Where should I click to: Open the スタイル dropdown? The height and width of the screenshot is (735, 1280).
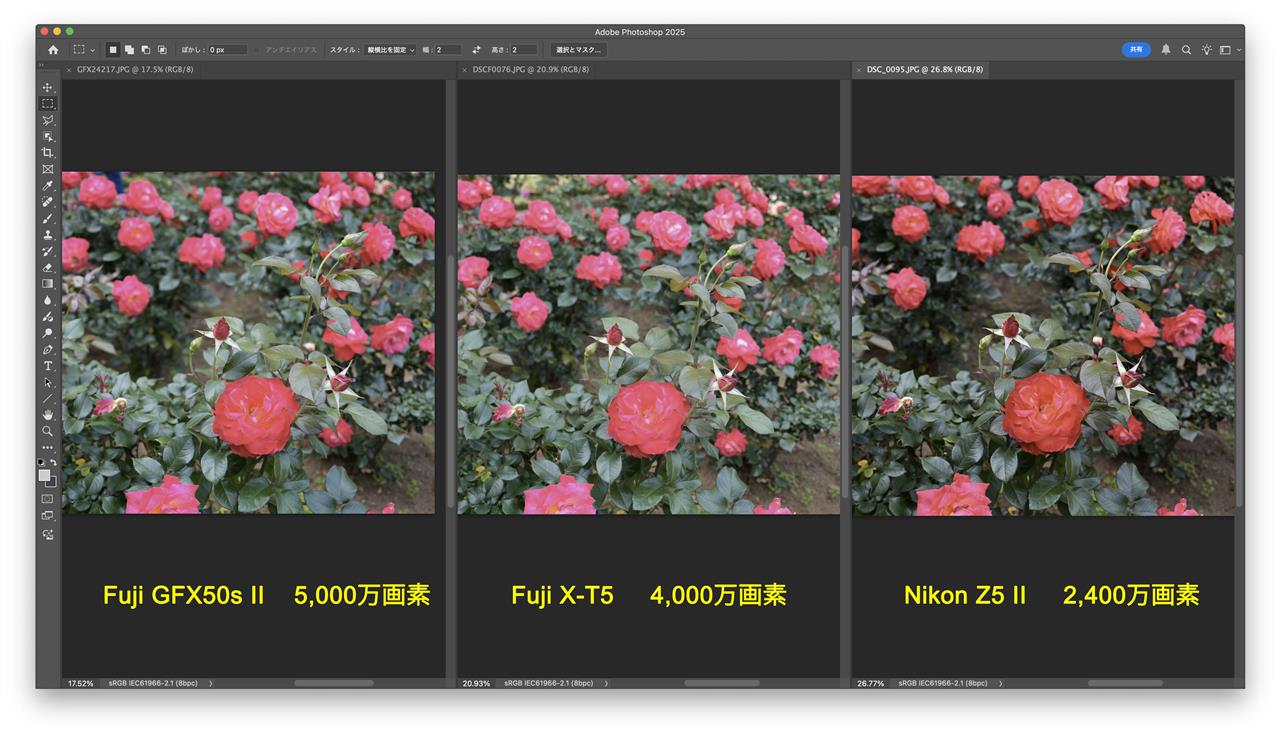[x=390, y=49]
